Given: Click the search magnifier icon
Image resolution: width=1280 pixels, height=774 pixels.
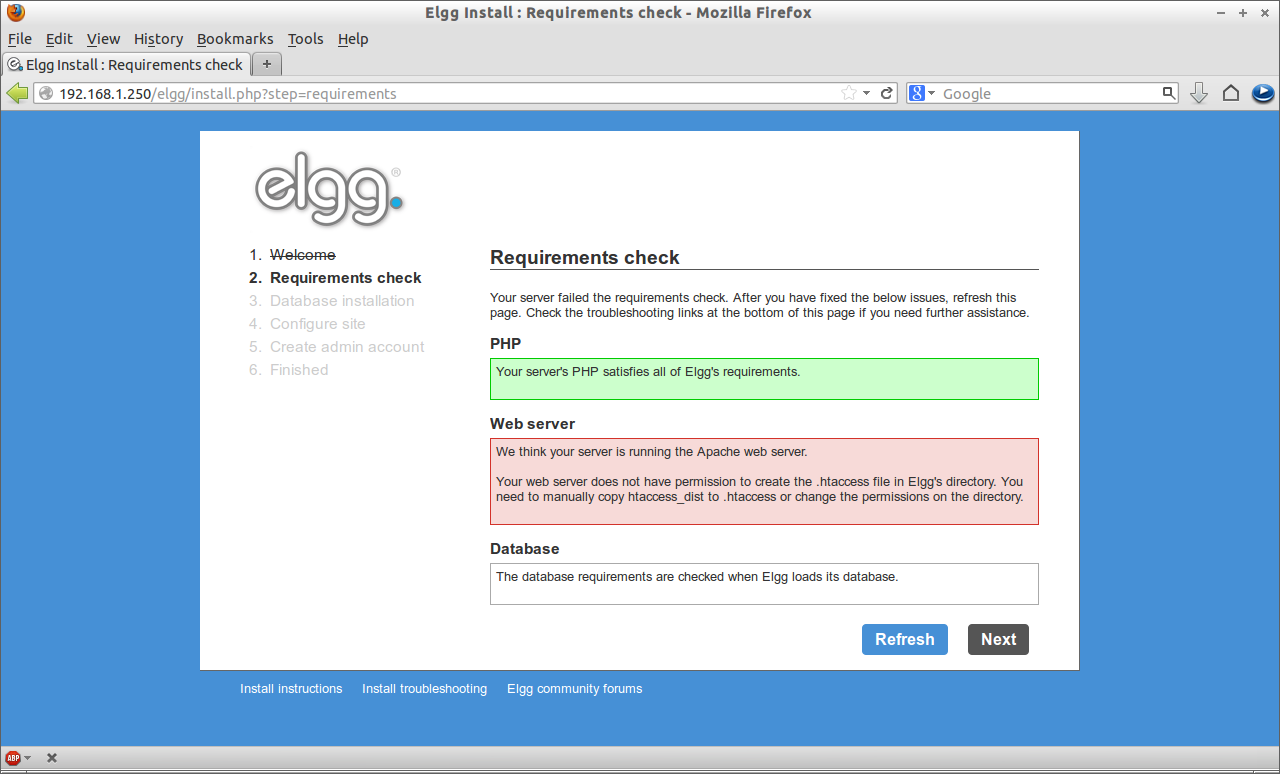Looking at the screenshot, I should 1169,93.
